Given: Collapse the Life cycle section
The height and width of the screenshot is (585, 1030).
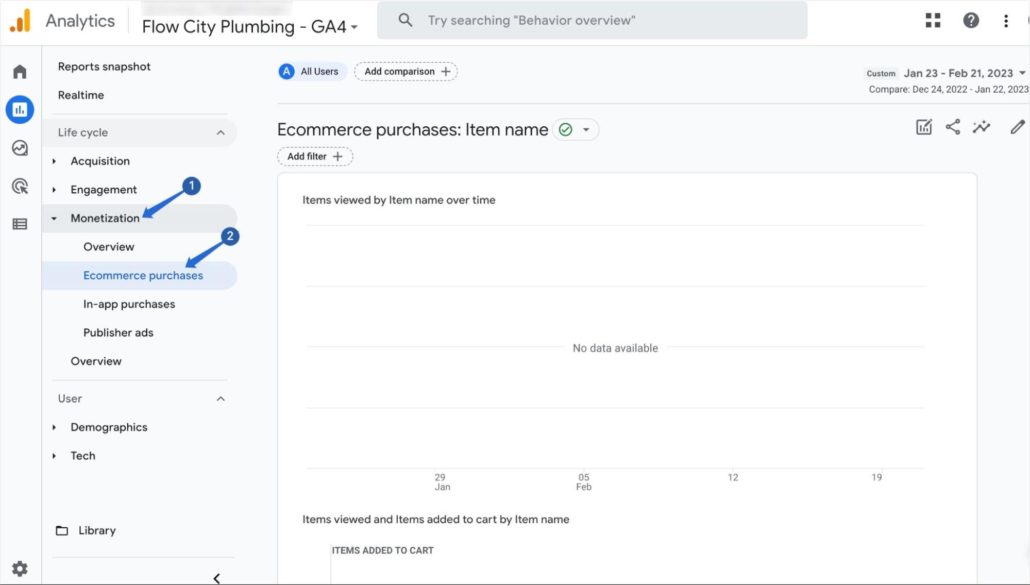Looking at the screenshot, I should (221, 133).
